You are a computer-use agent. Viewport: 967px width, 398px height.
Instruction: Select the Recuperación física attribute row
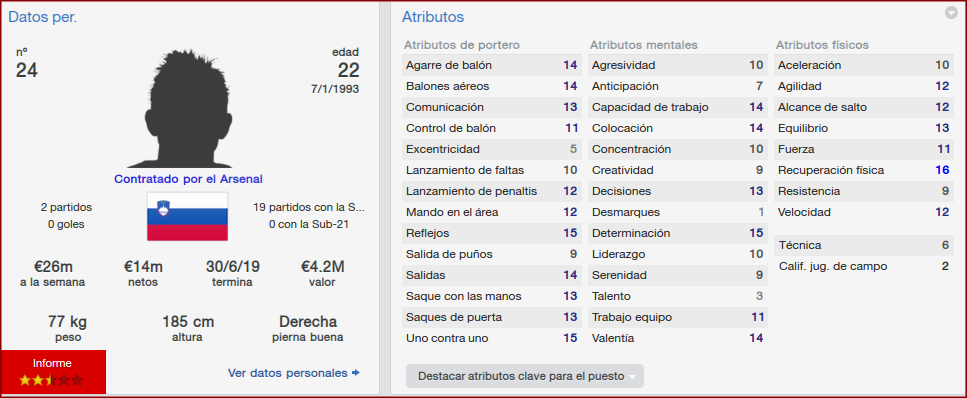[x=863, y=170]
